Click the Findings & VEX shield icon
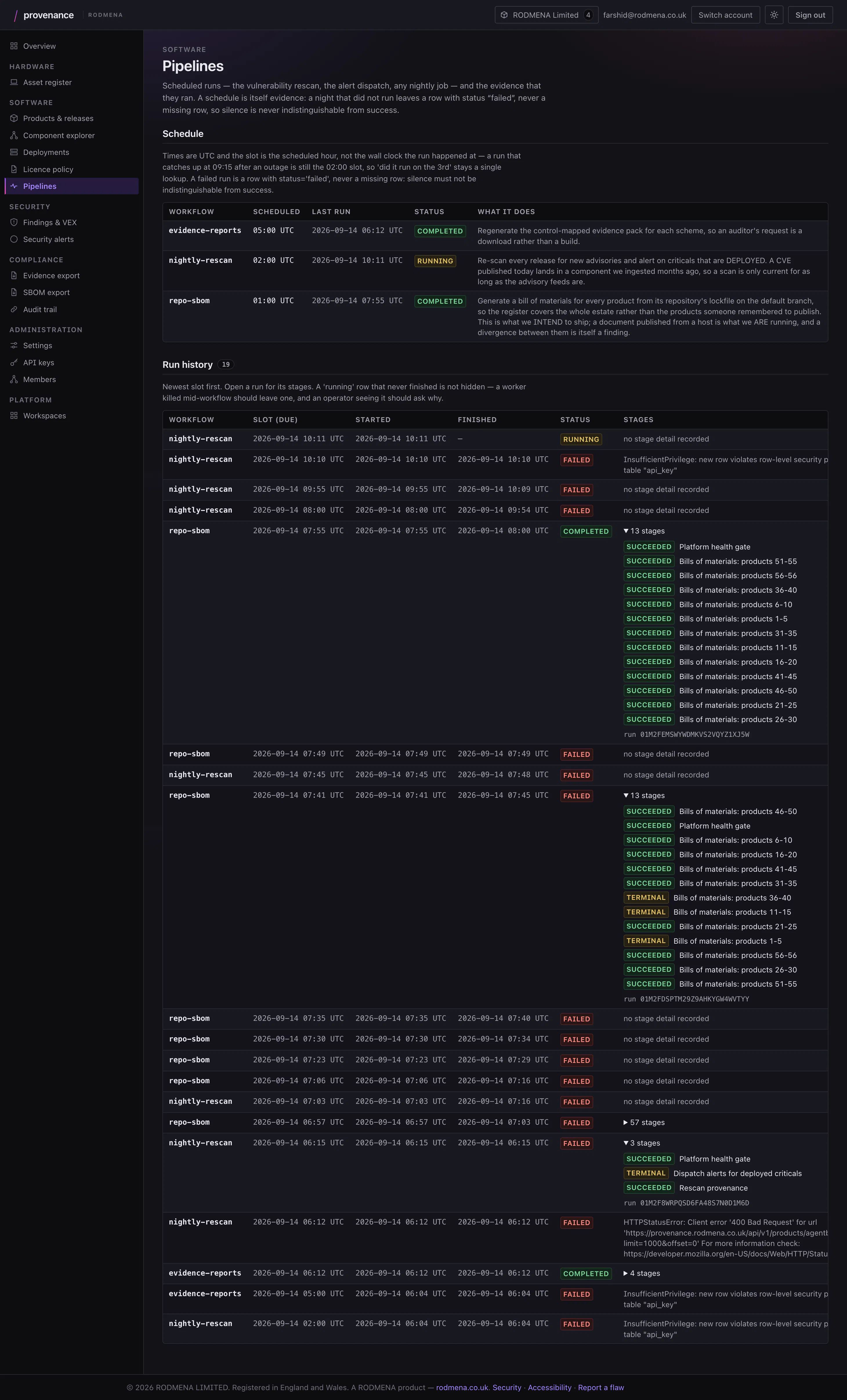The width and height of the screenshot is (847, 1400). click(x=14, y=222)
